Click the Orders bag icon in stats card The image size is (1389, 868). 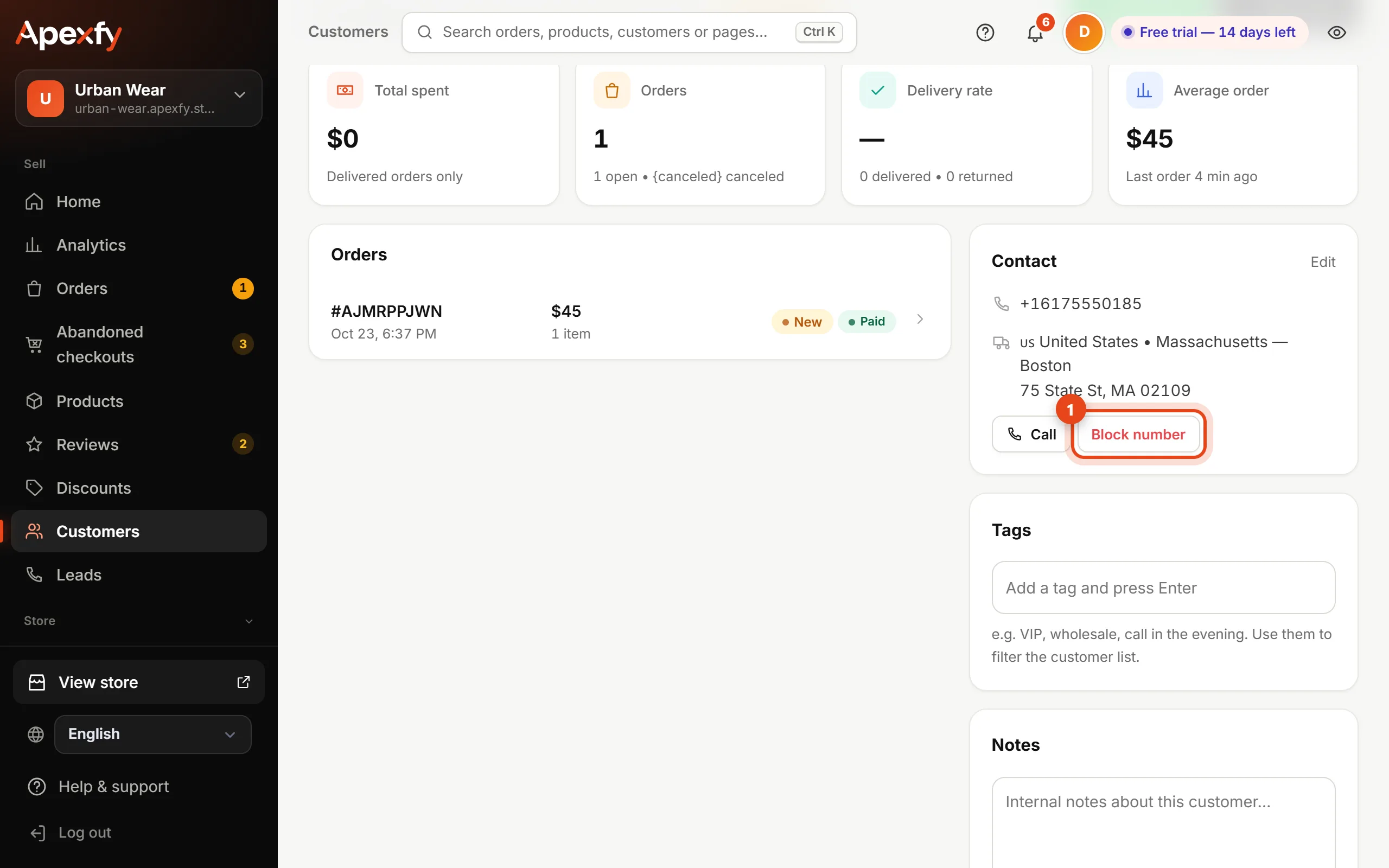(611, 90)
